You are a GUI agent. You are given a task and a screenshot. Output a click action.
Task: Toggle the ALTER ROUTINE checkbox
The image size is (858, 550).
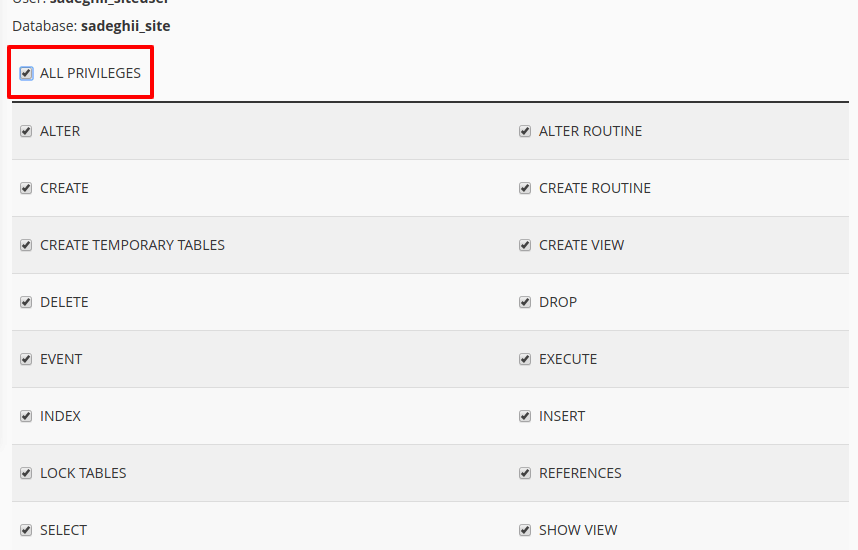[x=525, y=131]
